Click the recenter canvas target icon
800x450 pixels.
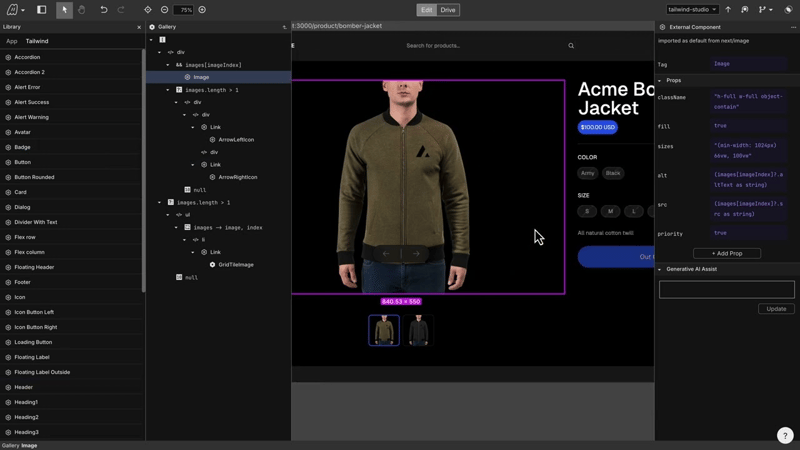[148, 10]
